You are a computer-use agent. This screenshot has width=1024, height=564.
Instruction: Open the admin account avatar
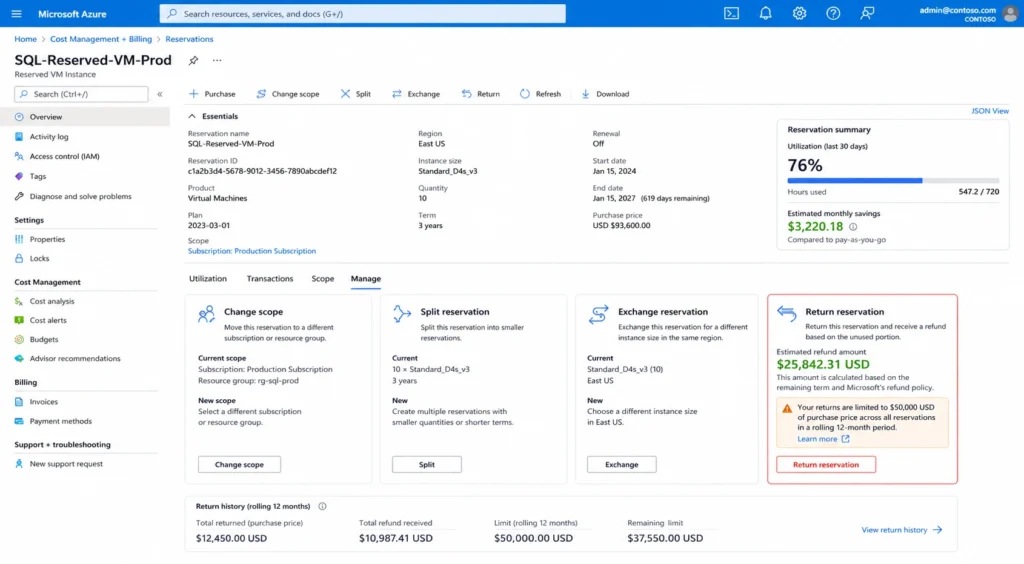tap(1010, 14)
